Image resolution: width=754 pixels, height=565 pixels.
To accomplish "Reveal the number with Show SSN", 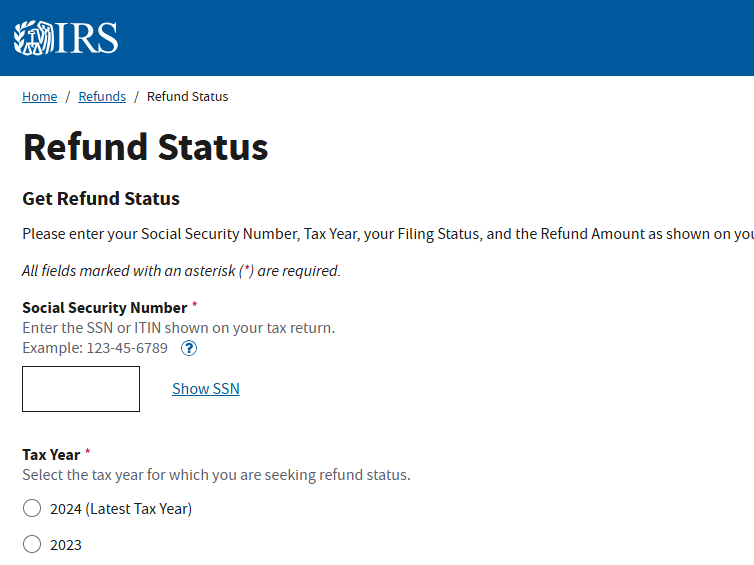I will pyautogui.click(x=206, y=389).
